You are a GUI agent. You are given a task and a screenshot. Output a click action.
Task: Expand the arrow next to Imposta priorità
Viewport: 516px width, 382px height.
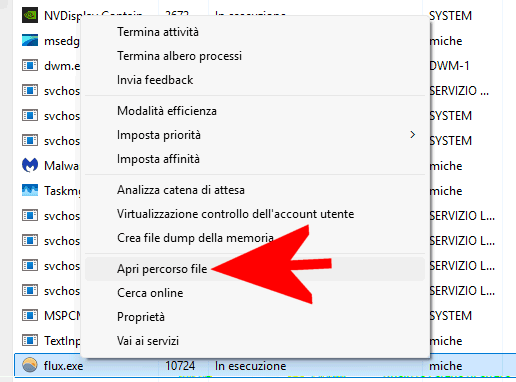(x=413, y=135)
